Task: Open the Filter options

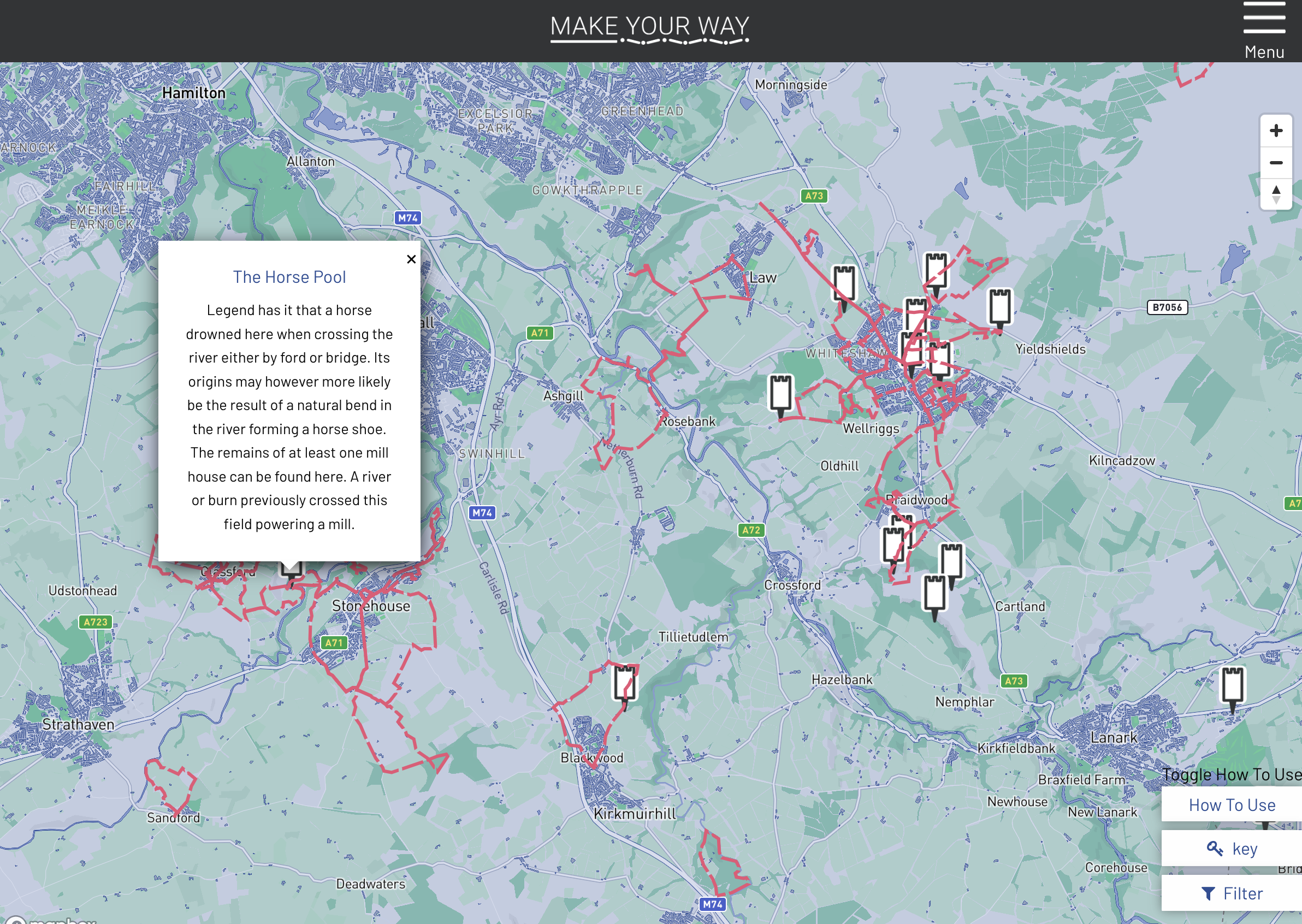Action: point(1232,893)
